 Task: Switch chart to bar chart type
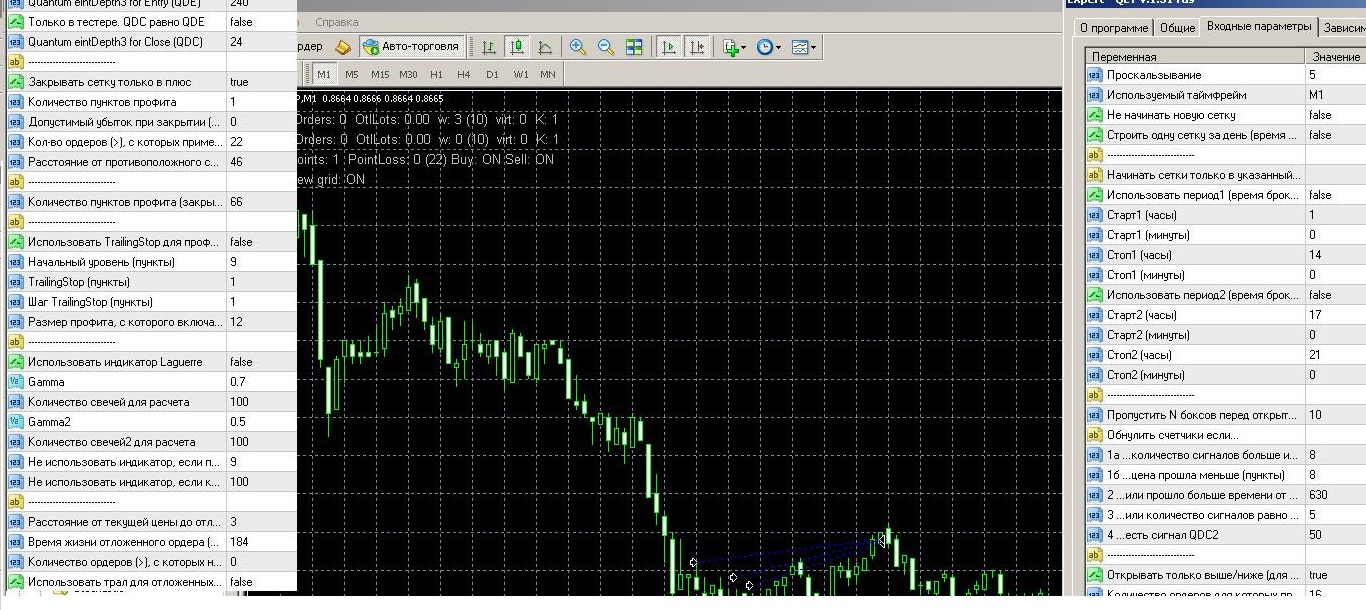tap(489, 47)
